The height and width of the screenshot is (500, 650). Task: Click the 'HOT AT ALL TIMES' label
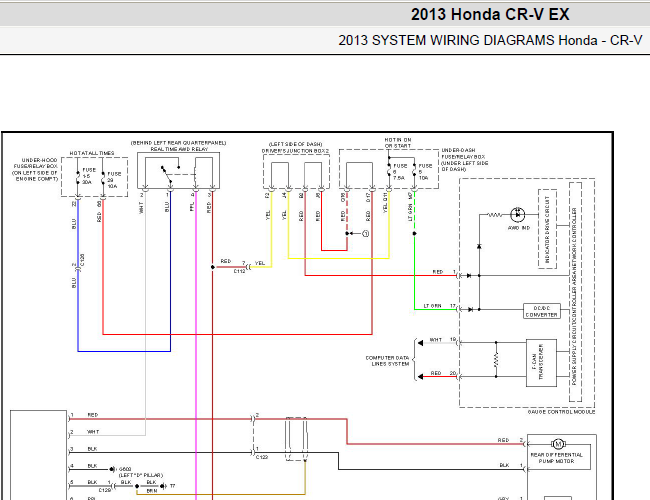[92, 153]
